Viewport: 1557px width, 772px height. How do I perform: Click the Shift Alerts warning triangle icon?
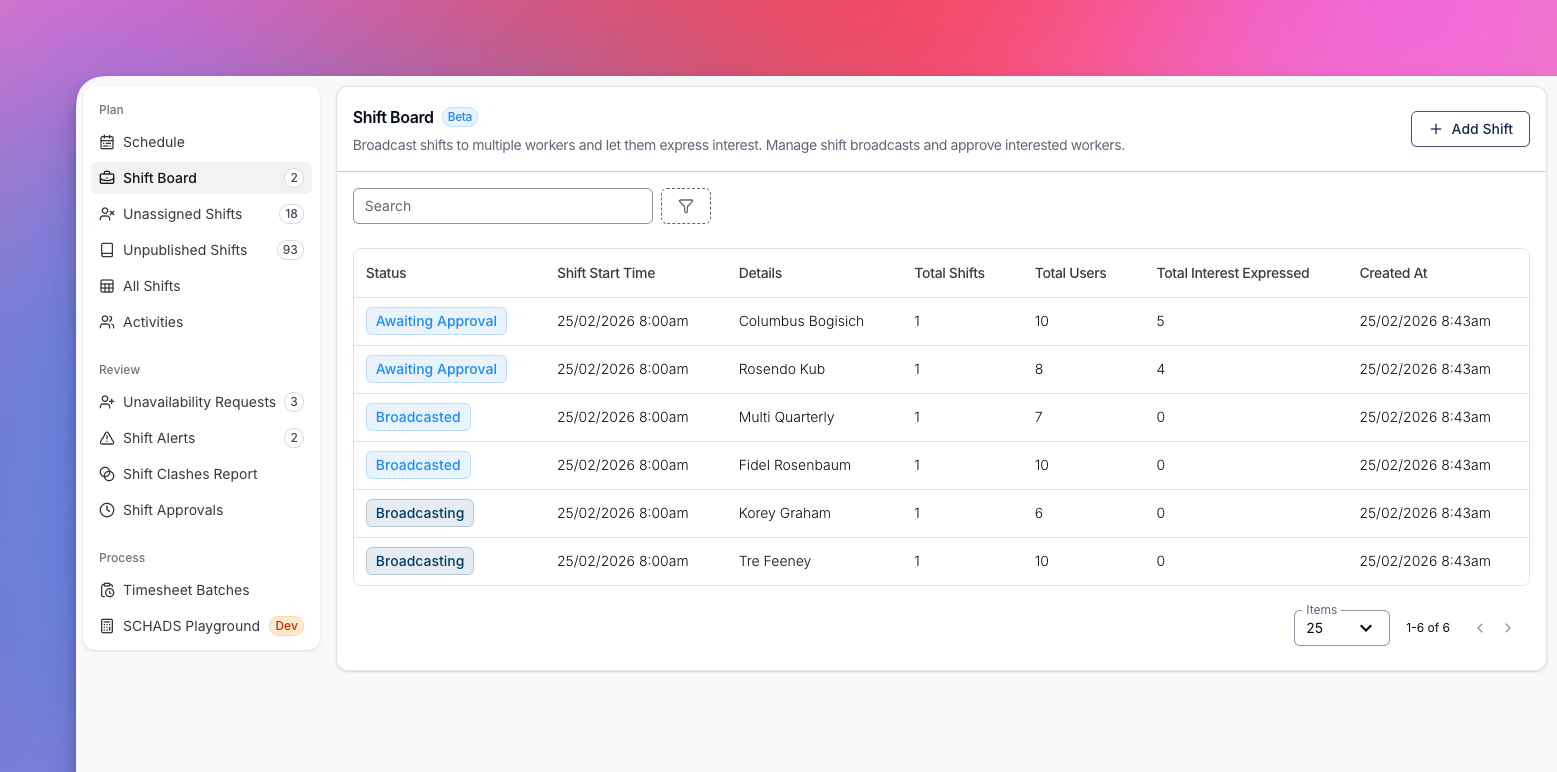coord(107,438)
